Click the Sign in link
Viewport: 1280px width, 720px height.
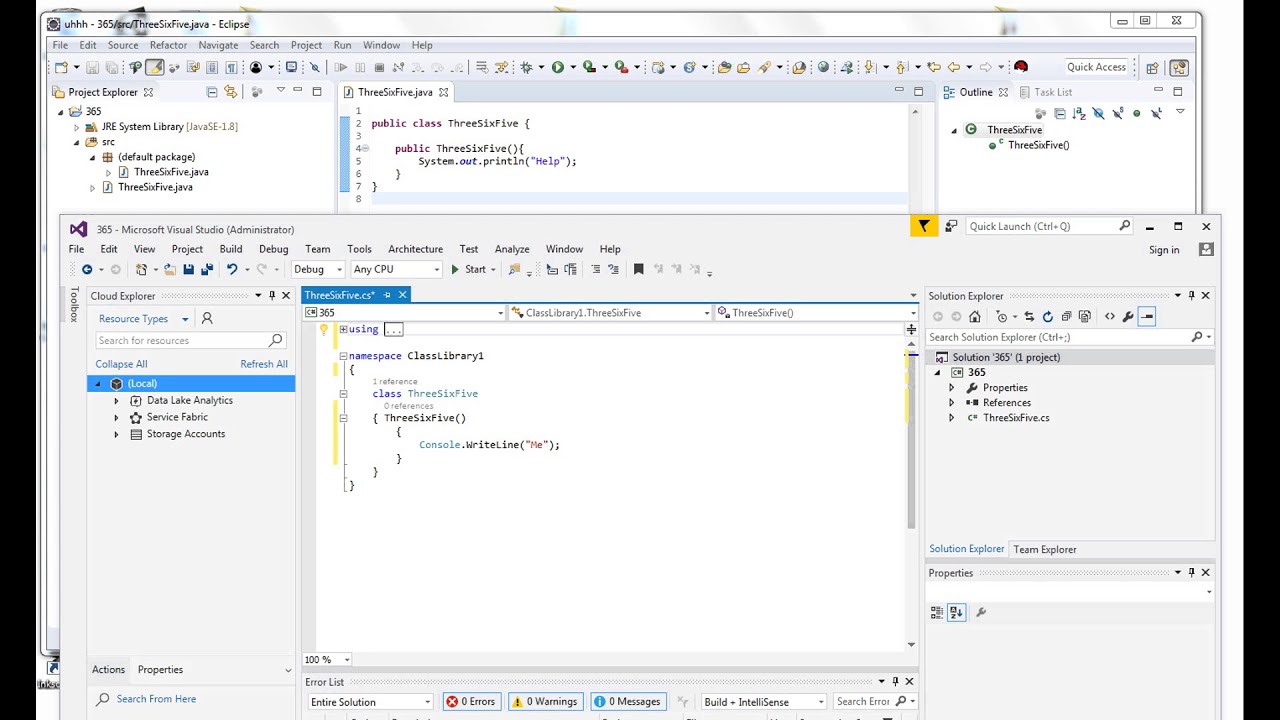pos(1164,250)
